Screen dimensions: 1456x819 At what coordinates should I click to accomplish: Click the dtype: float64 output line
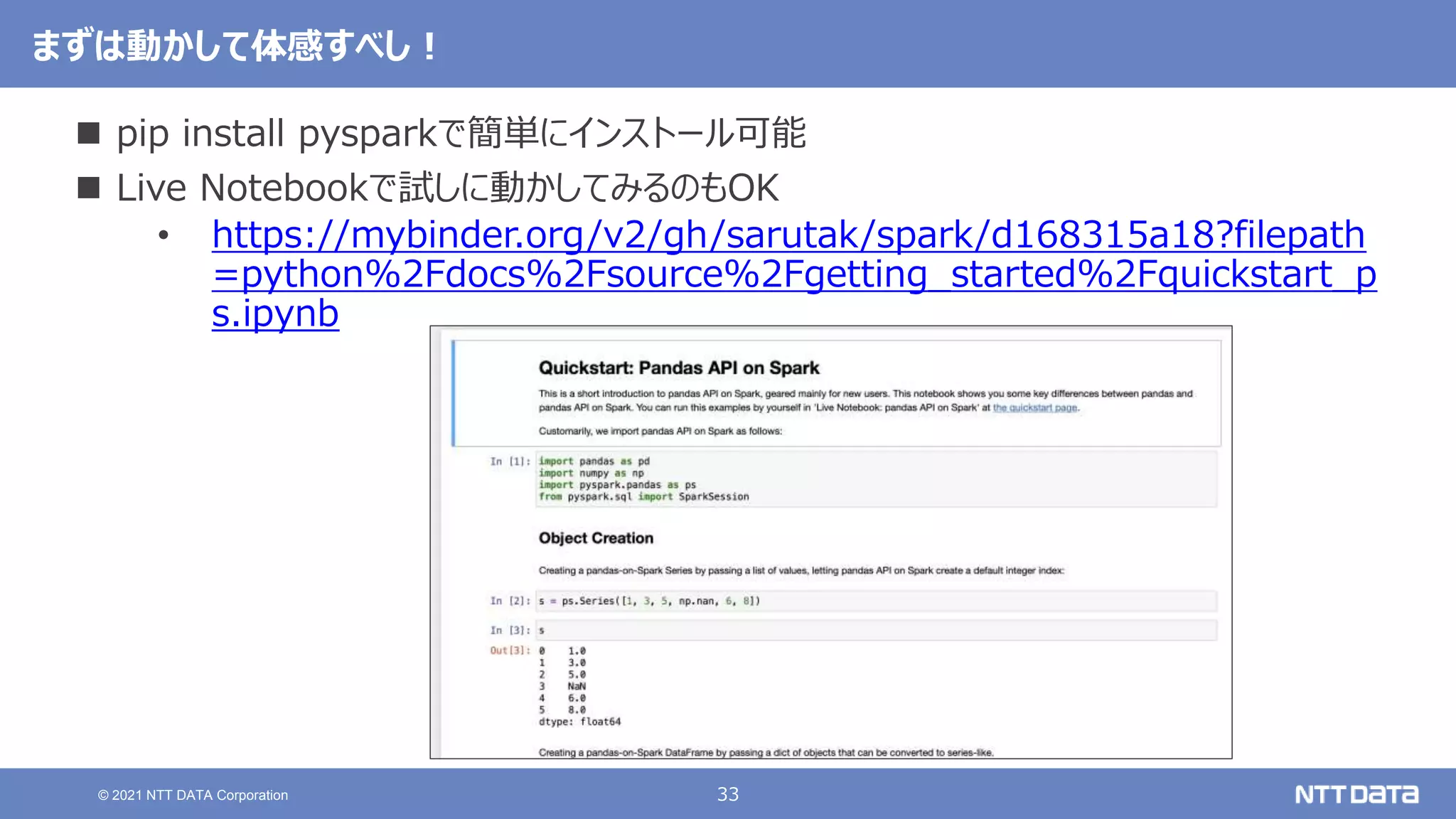point(579,722)
